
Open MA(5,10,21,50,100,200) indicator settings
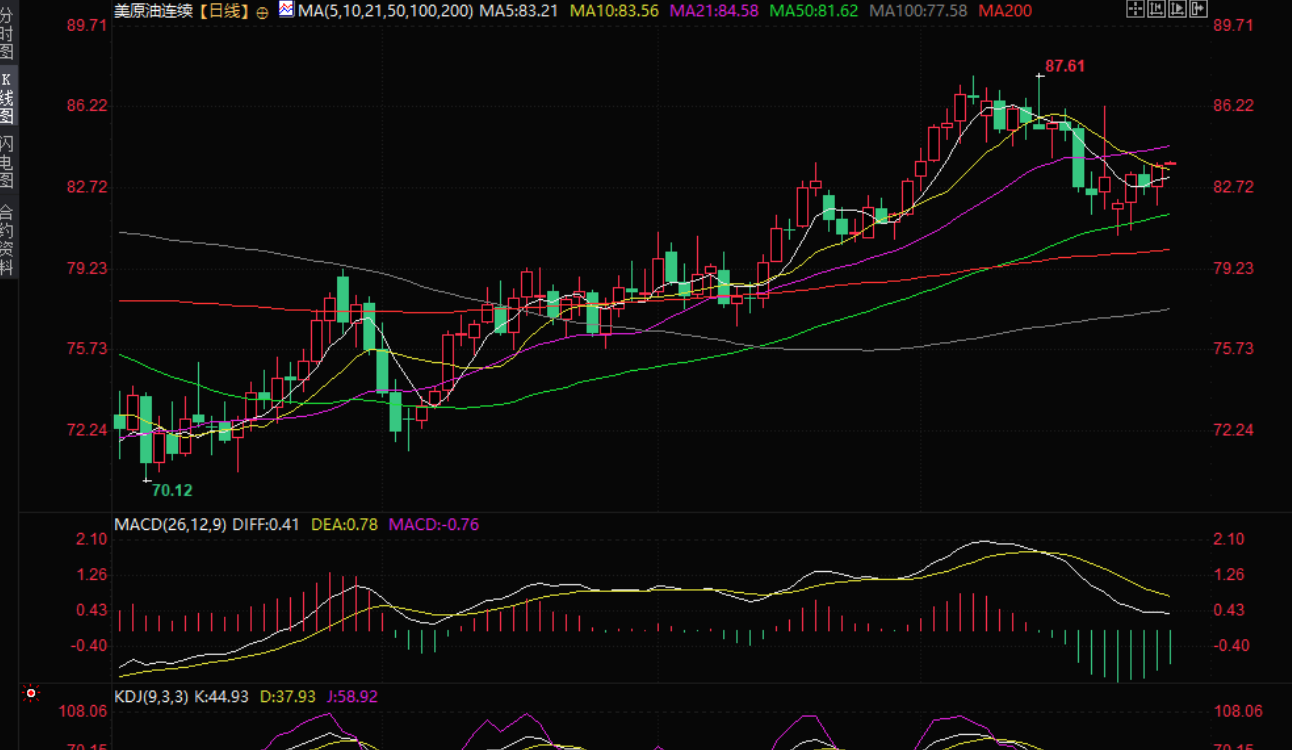385,11
